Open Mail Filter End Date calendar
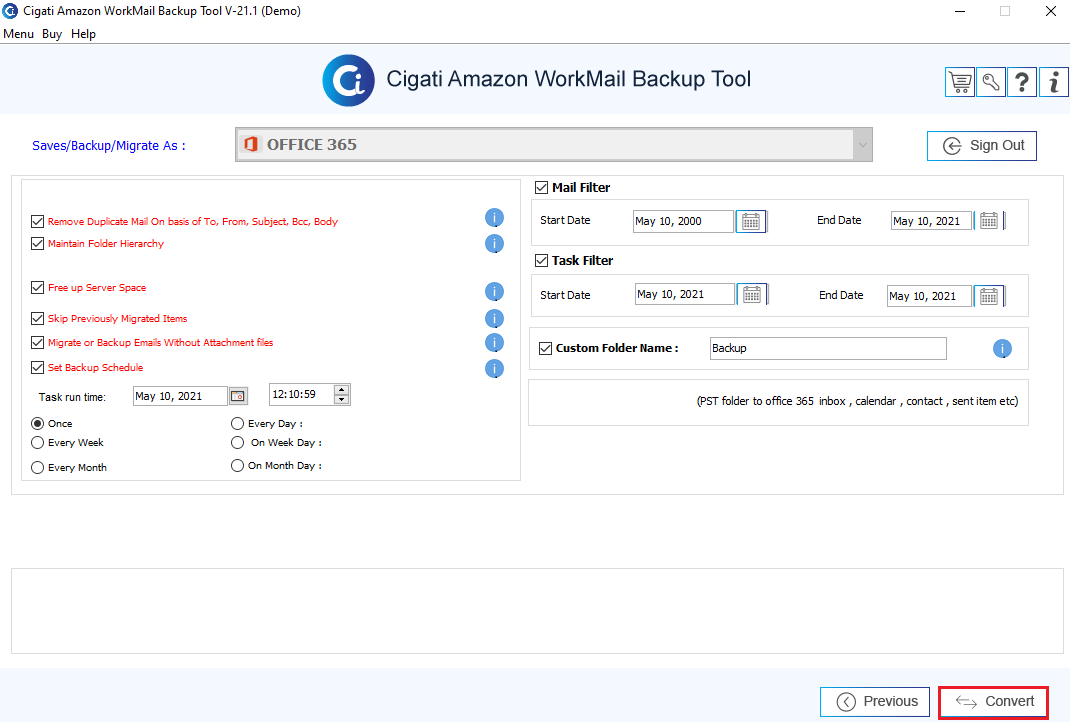The width and height of the screenshot is (1070, 722). coord(989,220)
